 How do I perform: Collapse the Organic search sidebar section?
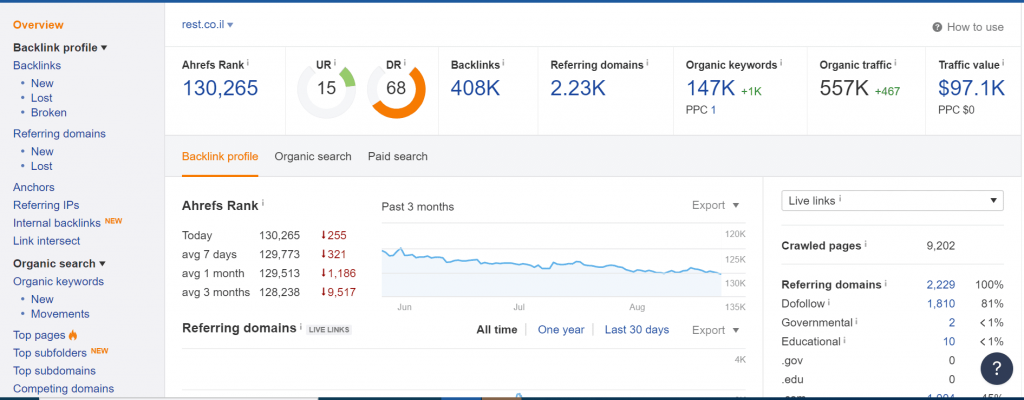tap(59, 263)
